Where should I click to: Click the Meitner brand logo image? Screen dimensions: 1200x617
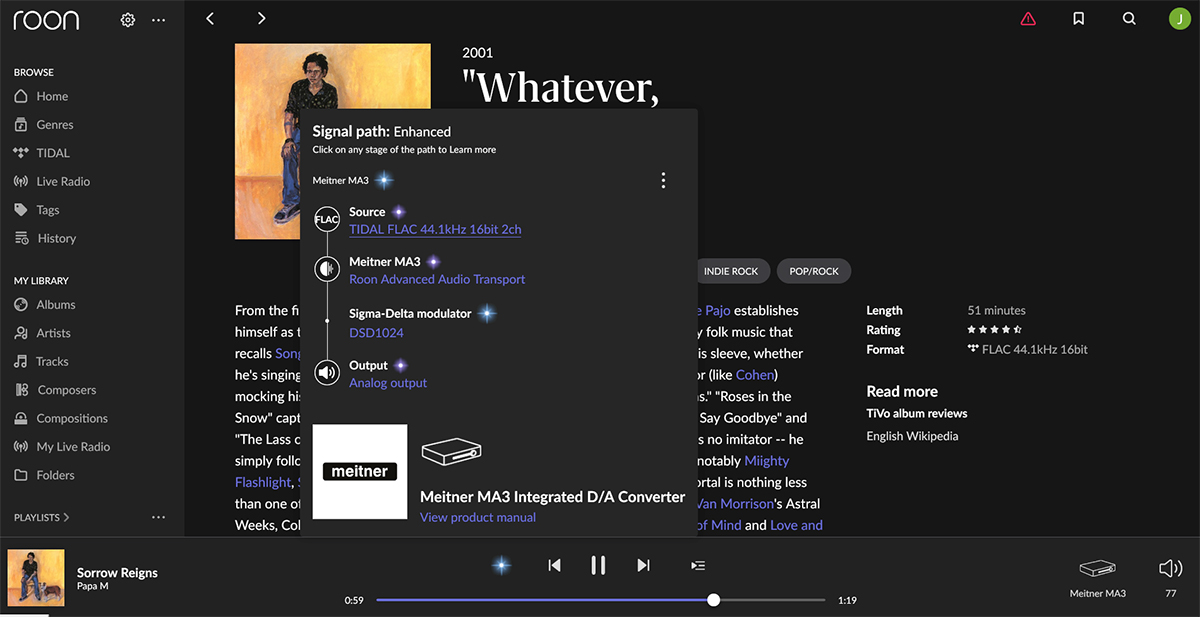(x=360, y=472)
